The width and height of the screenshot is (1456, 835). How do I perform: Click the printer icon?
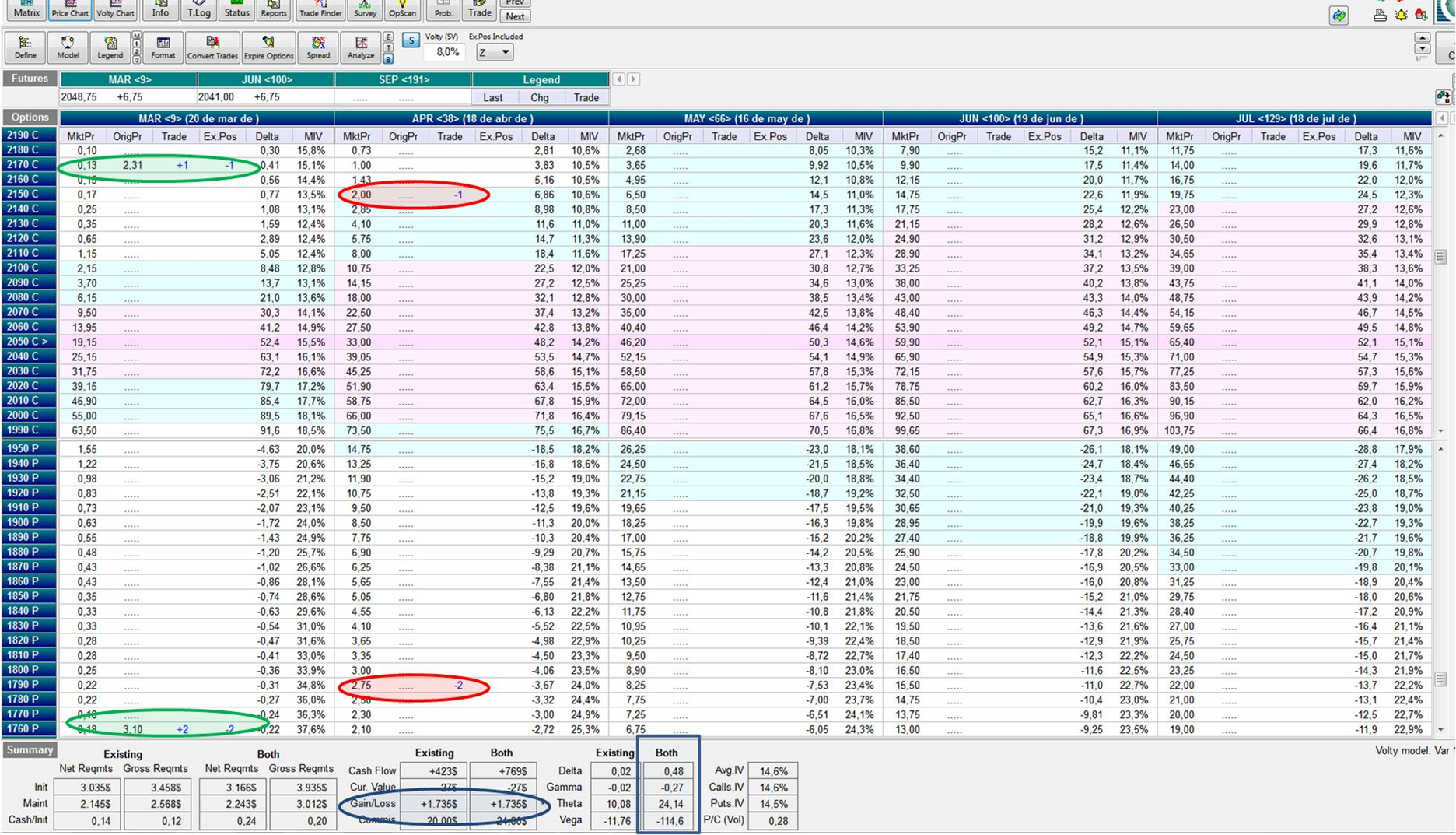coord(1380,15)
